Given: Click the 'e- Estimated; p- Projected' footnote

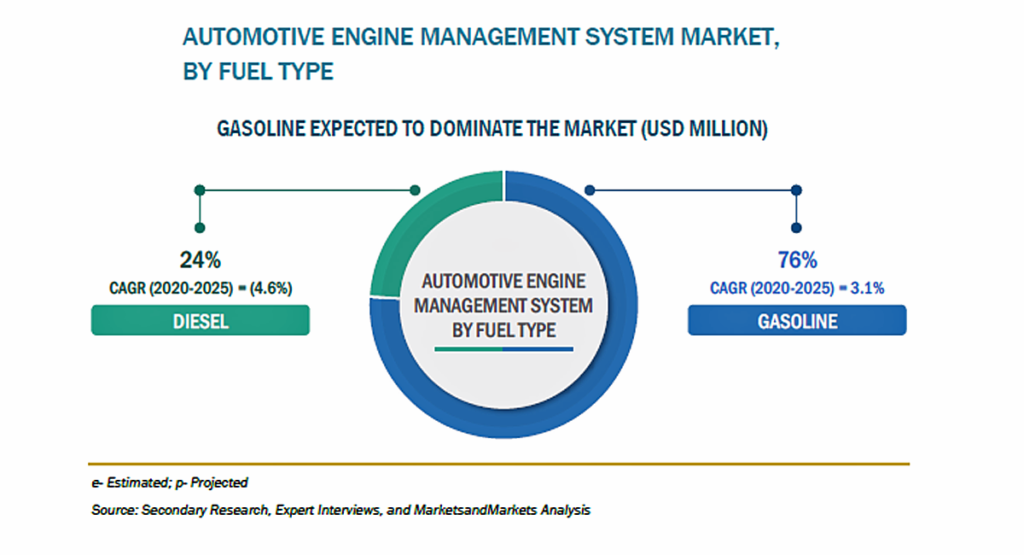Looking at the screenshot, I should pos(169,483).
